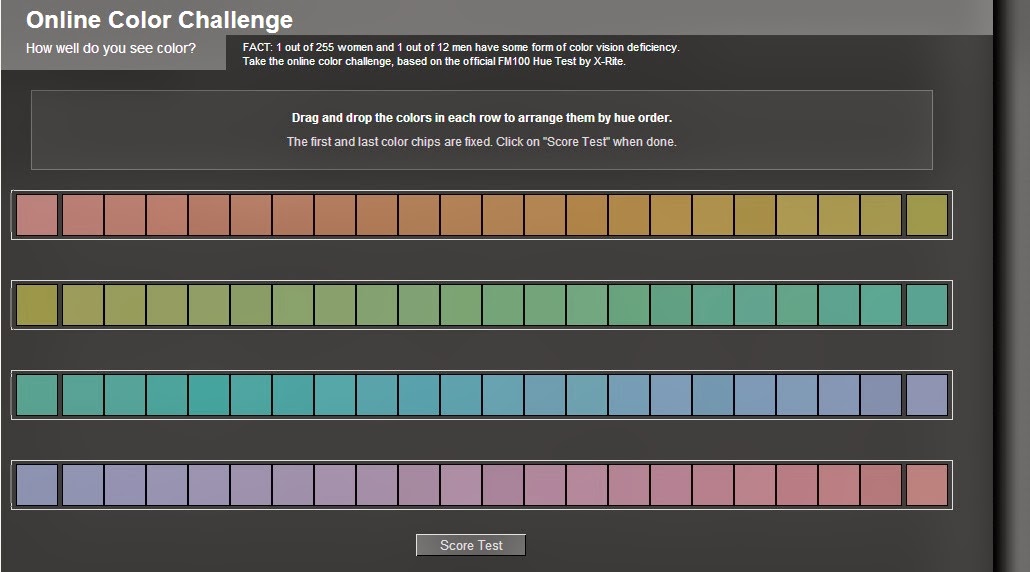Pick the second-to-last chip in the olive-to-teal row
Image resolution: width=1030 pixels, height=572 pixels.
(881, 305)
